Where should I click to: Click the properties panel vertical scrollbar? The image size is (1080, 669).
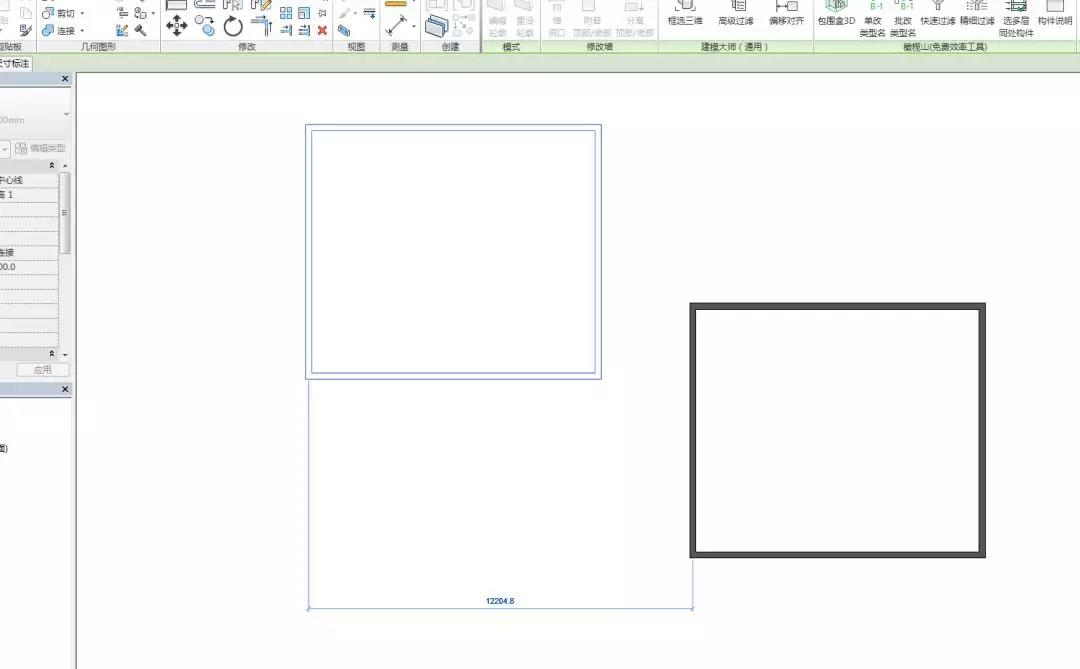[x=65, y=212]
